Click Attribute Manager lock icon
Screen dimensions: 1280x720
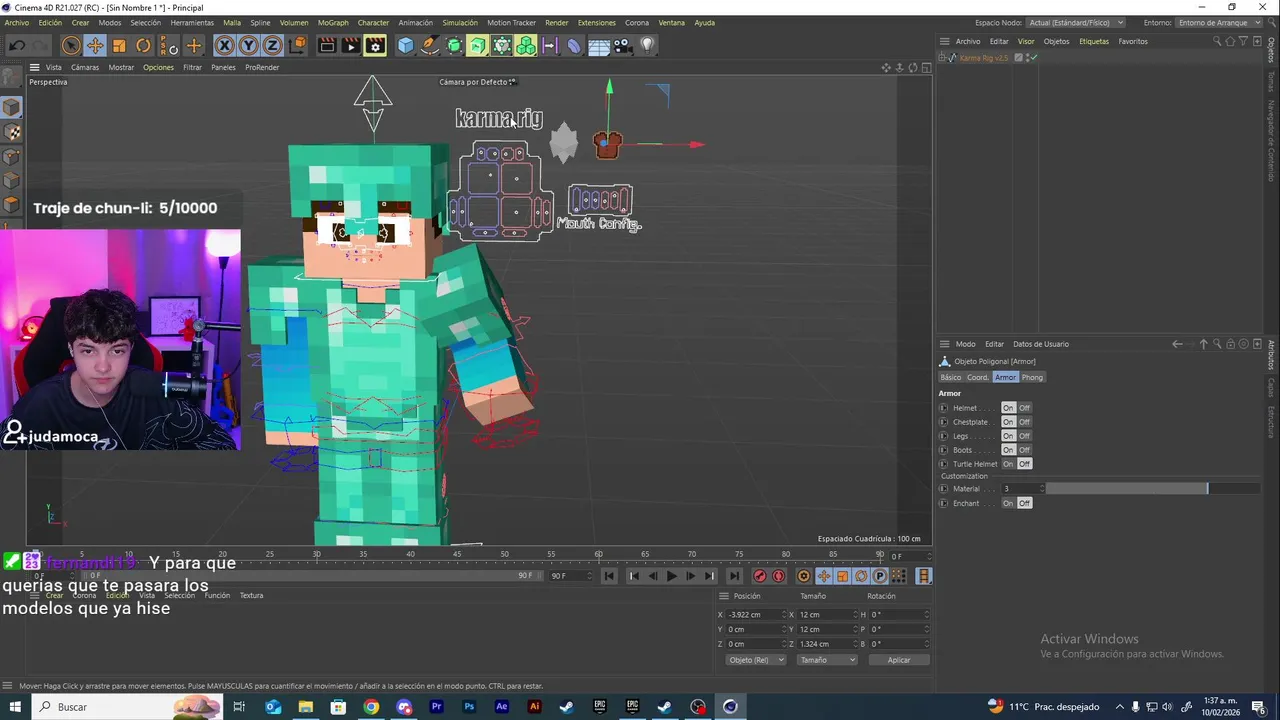1231,344
